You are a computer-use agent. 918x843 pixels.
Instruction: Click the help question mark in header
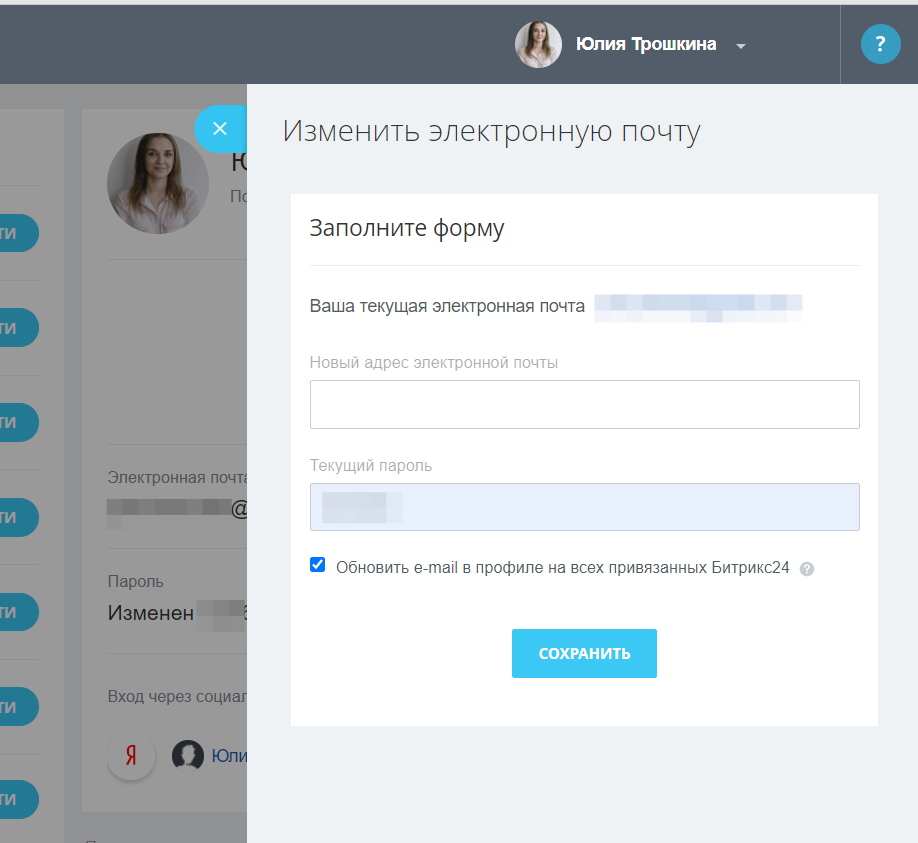tap(880, 44)
